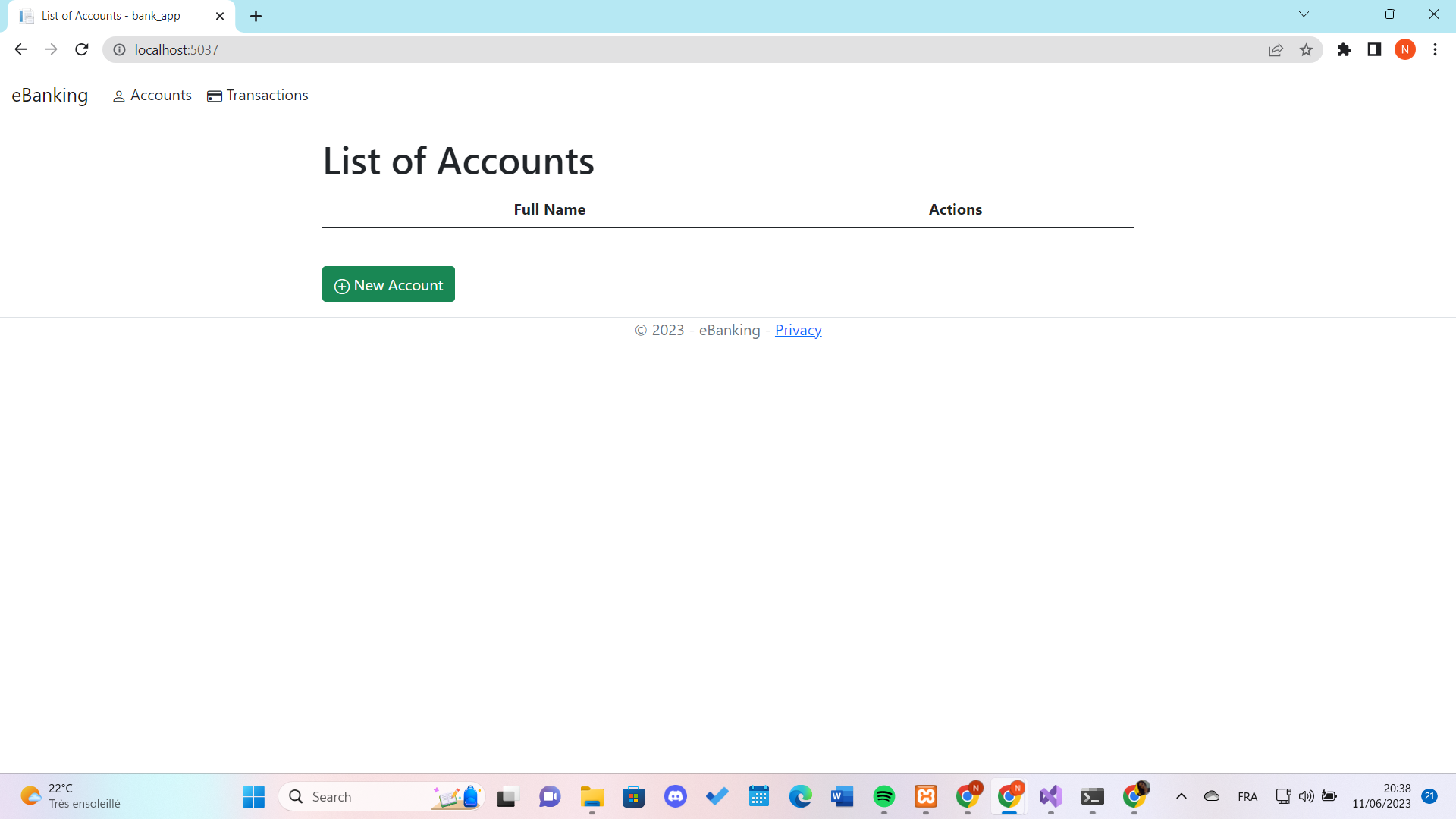Image resolution: width=1456 pixels, height=819 pixels.
Task: Open Spotify from the taskbar
Action: 884,796
